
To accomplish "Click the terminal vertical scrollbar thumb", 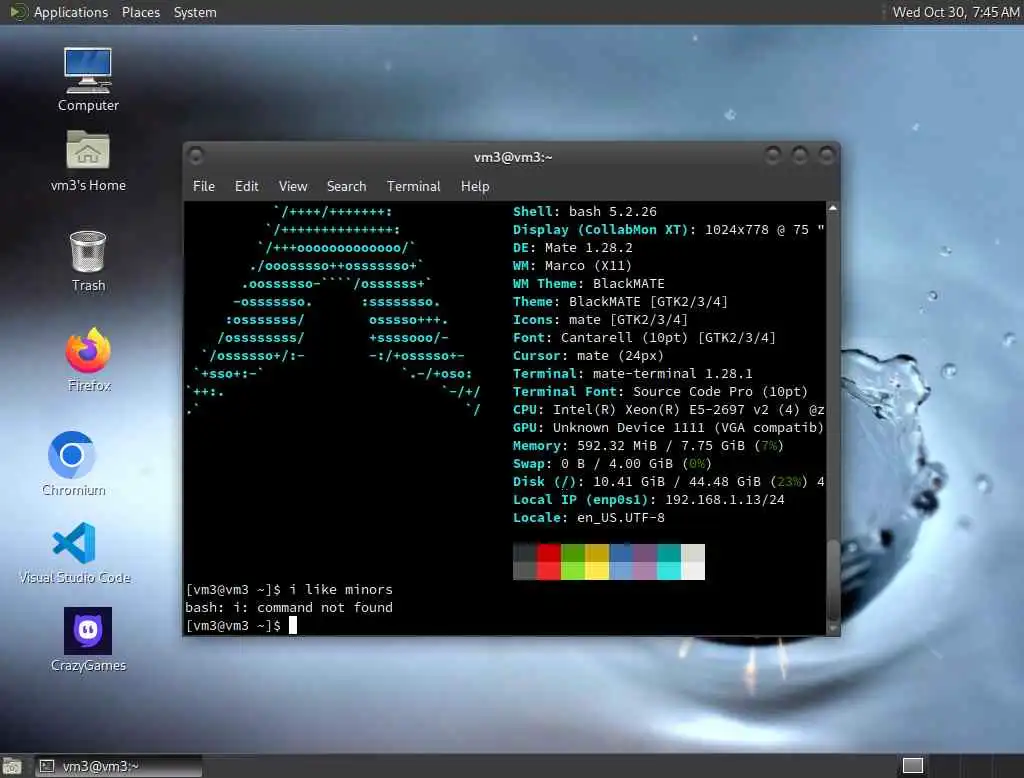I will click(833, 580).
